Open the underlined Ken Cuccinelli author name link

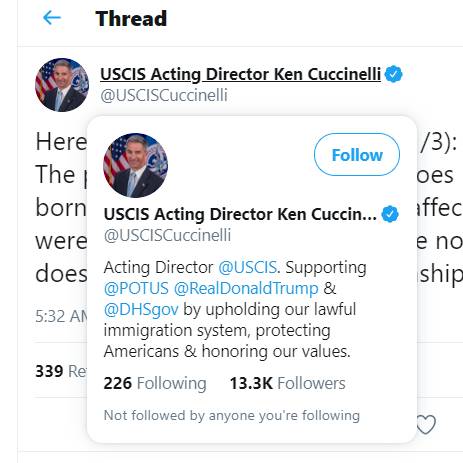(240, 74)
